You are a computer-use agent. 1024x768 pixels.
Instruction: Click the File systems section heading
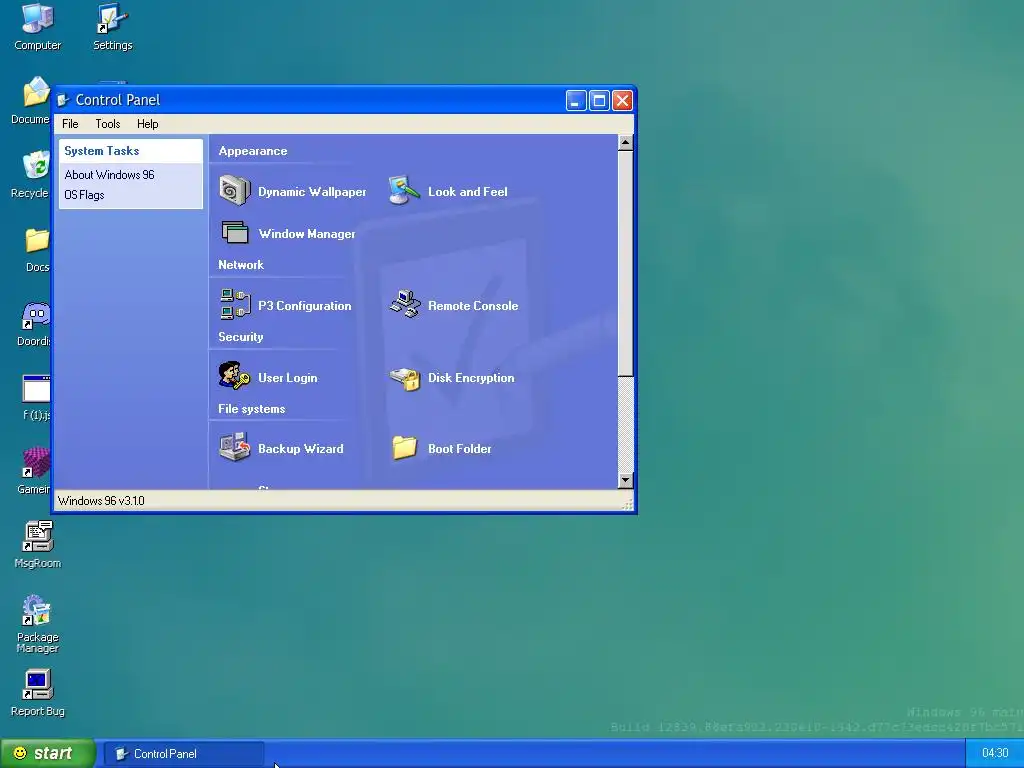251,409
